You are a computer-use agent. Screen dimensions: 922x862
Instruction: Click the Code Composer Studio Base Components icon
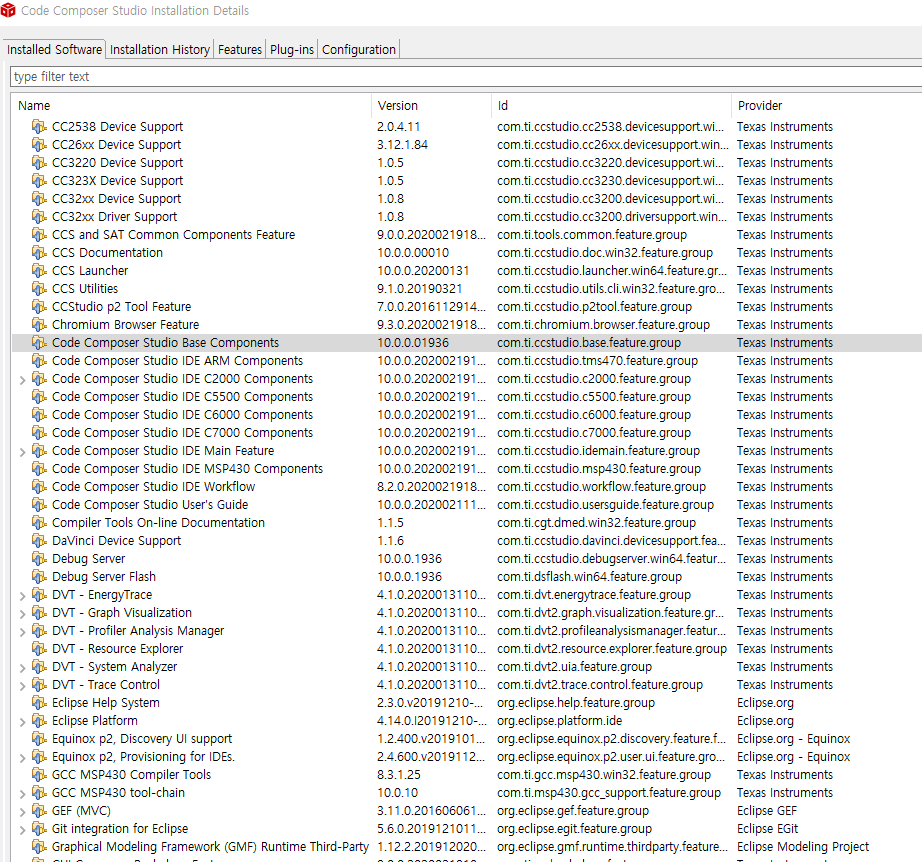point(39,342)
